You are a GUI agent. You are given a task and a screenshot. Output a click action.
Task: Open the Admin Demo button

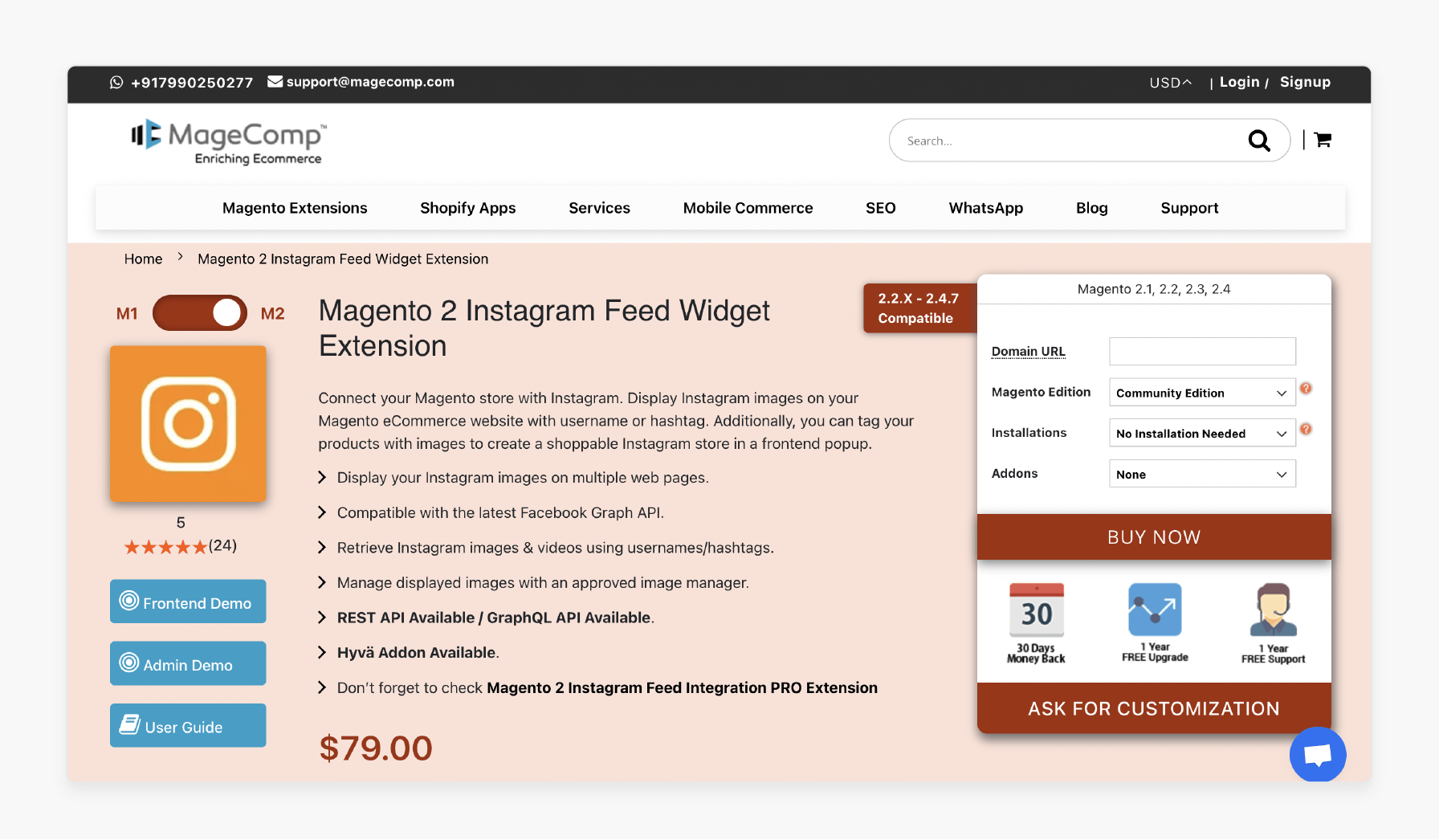[x=188, y=663]
